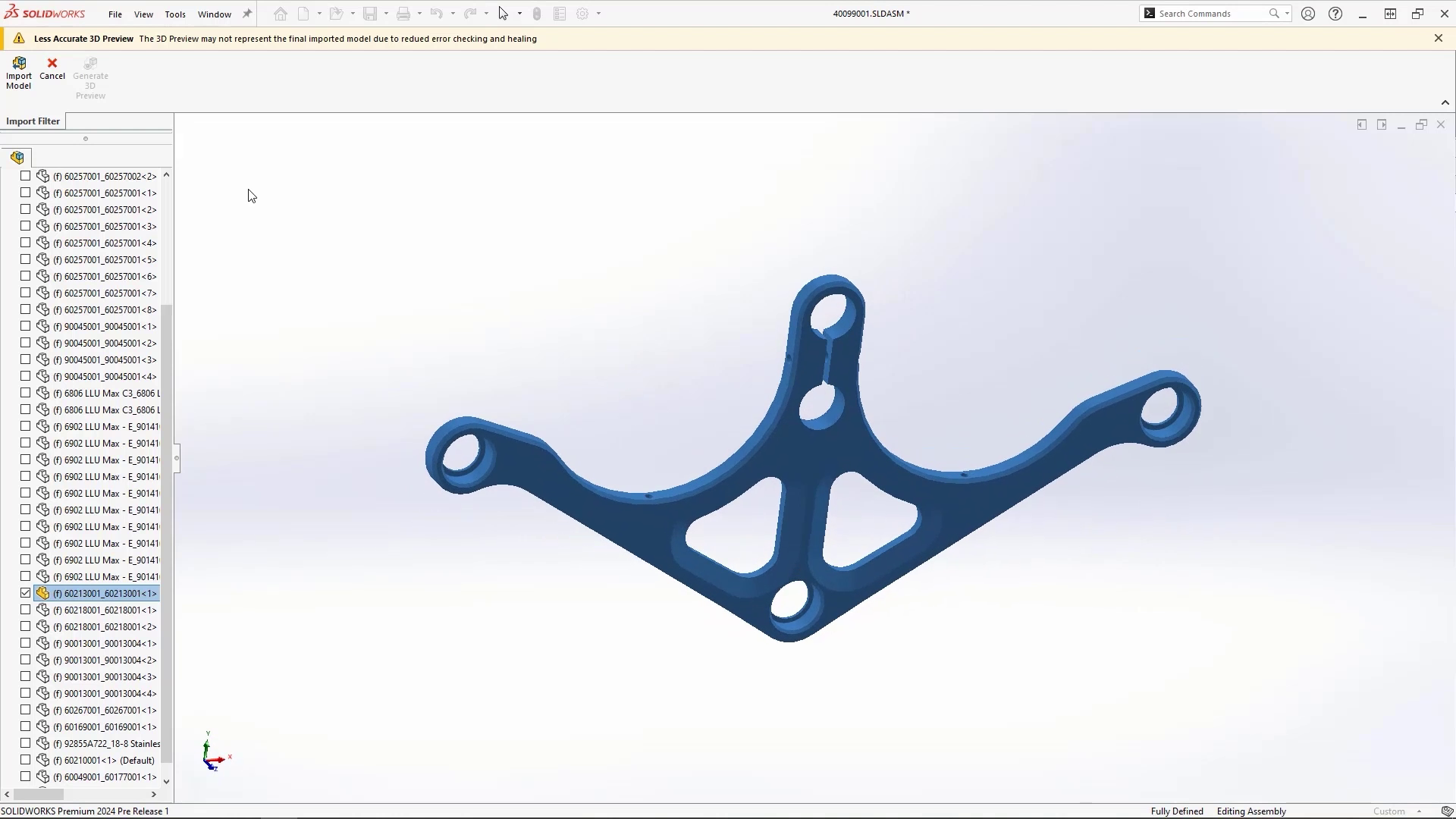Switch to the Import Filter tab
The width and height of the screenshot is (1456, 819).
click(32, 121)
